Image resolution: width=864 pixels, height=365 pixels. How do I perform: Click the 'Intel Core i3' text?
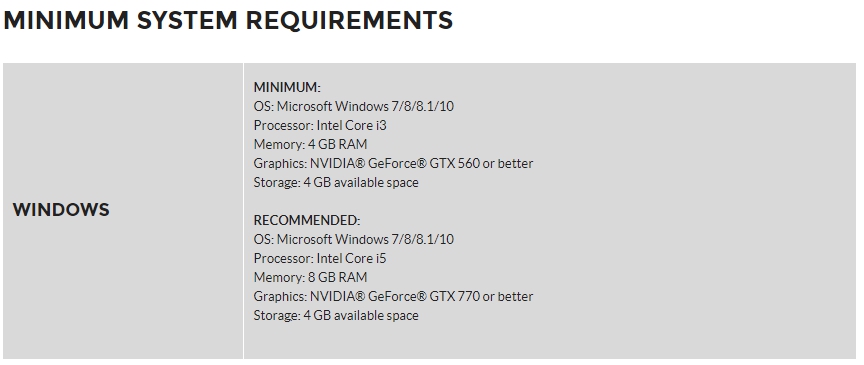[352, 125]
